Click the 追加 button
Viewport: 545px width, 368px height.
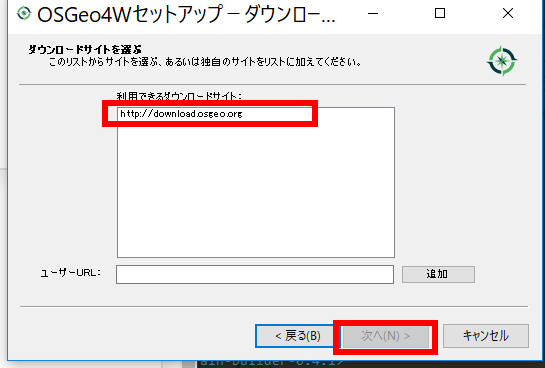tap(438, 274)
